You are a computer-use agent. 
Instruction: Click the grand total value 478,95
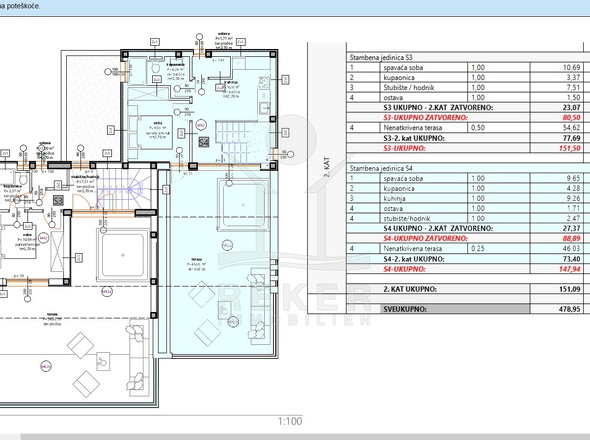click(569, 309)
